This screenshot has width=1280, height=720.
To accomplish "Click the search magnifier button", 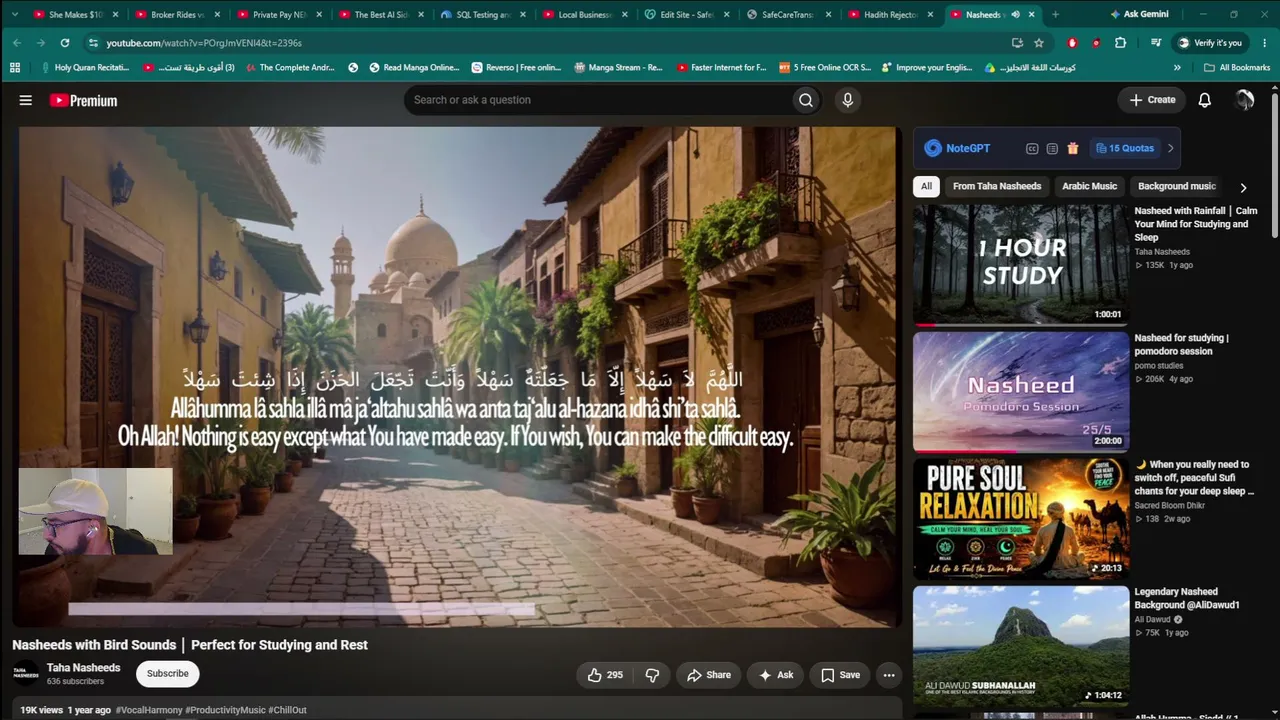I will [806, 100].
